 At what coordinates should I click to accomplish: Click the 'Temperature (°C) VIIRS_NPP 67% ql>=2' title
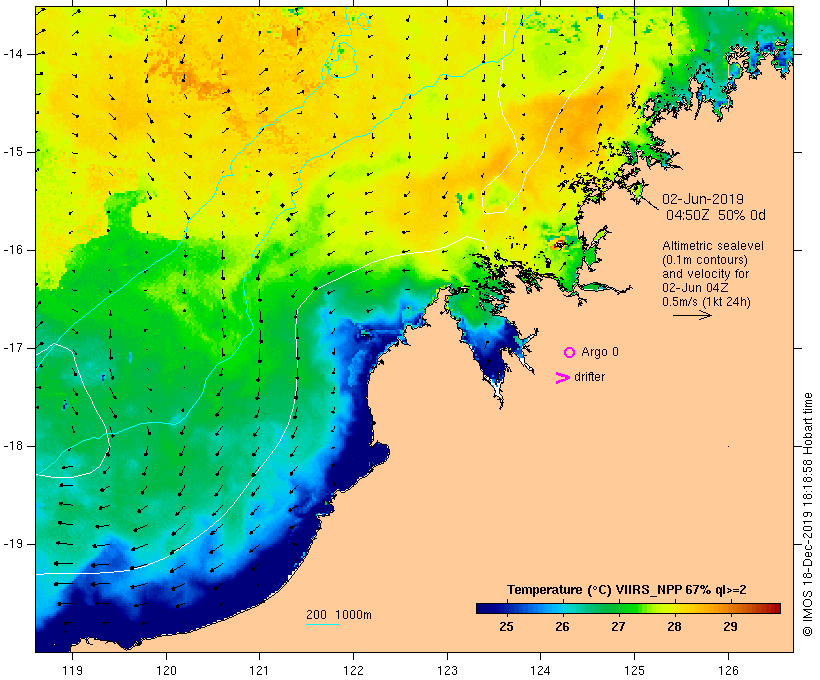pyautogui.click(x=627, y=590)
